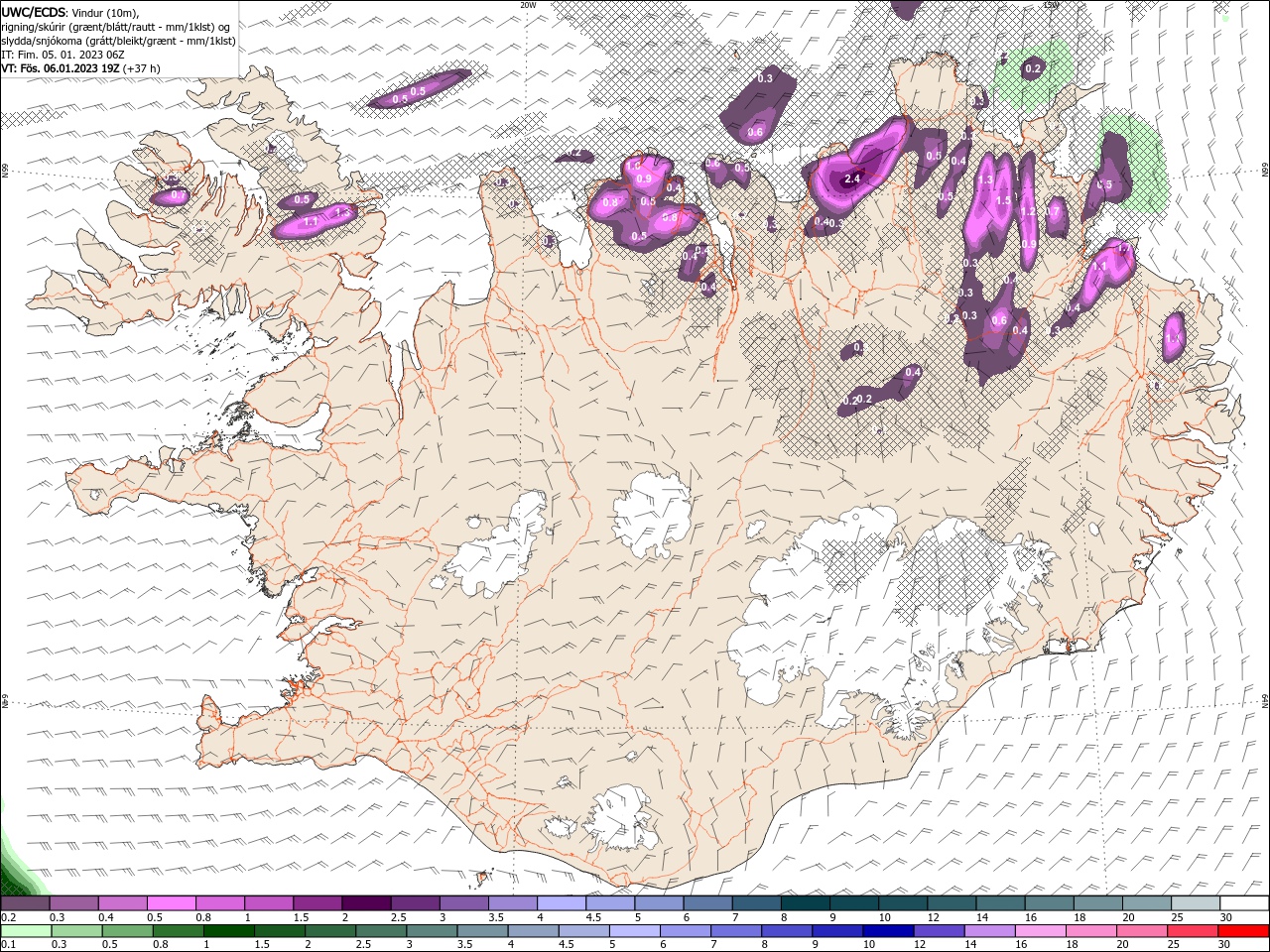Pick the darkest green 1–1.5 swatch in lower legend row
The height and width of the screenshot is (952, 1270).
228,931
